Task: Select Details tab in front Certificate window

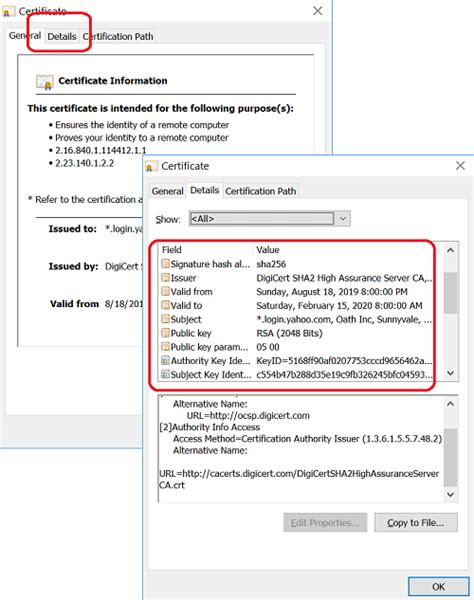Action: pos(205,190)
